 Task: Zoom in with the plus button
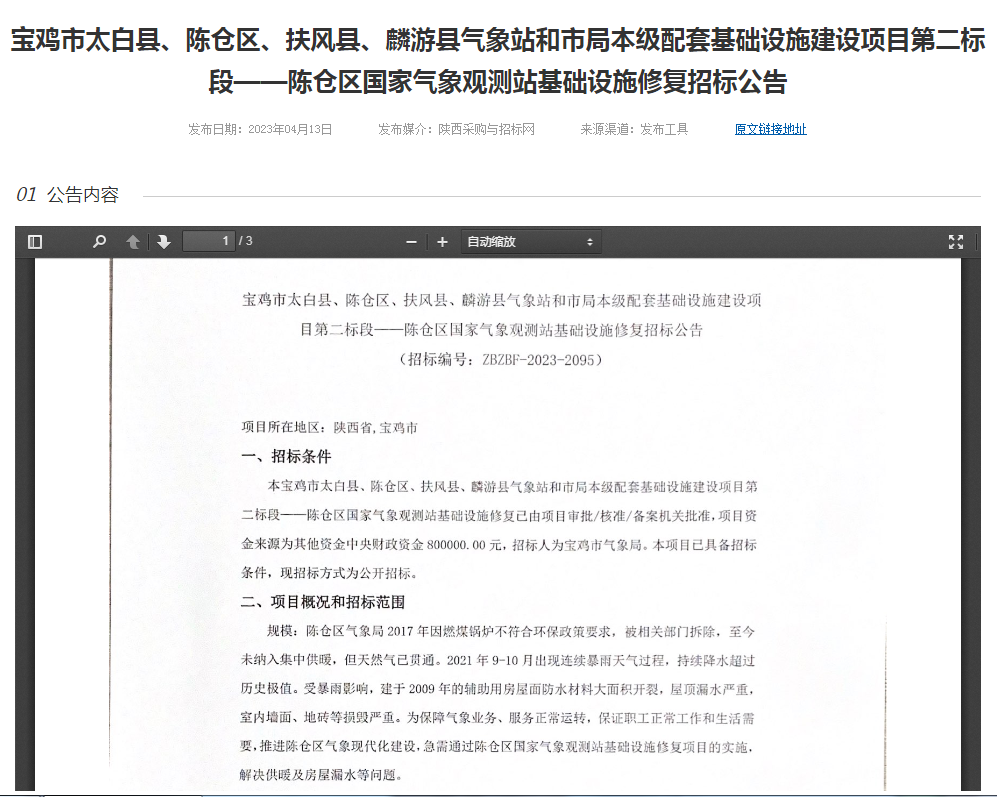pos(443,242)
